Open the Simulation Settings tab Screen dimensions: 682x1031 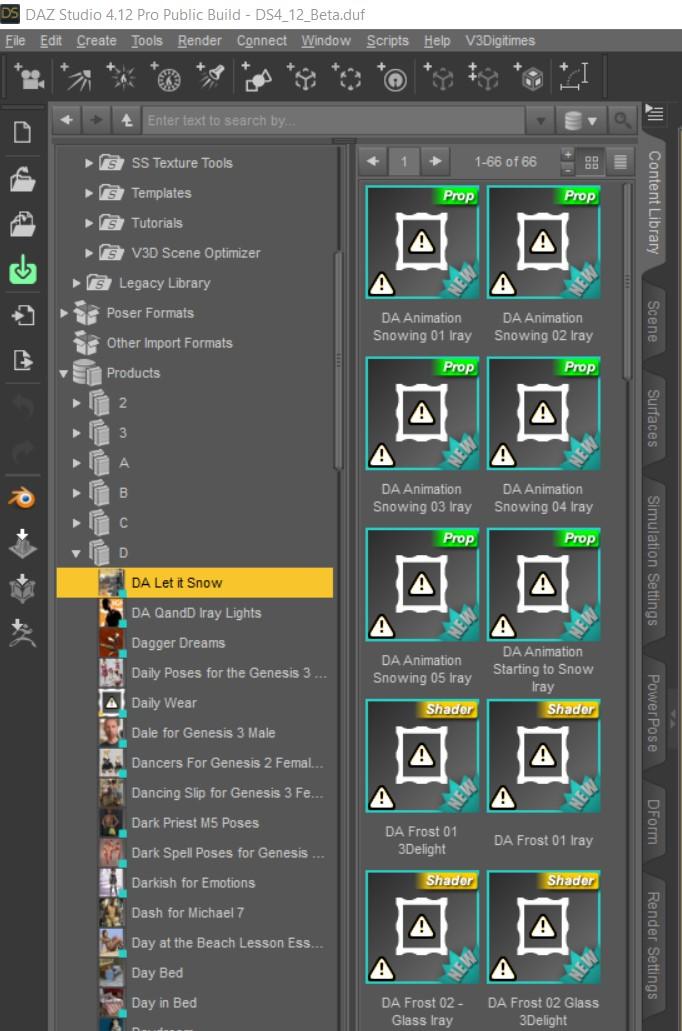[653, 560]
